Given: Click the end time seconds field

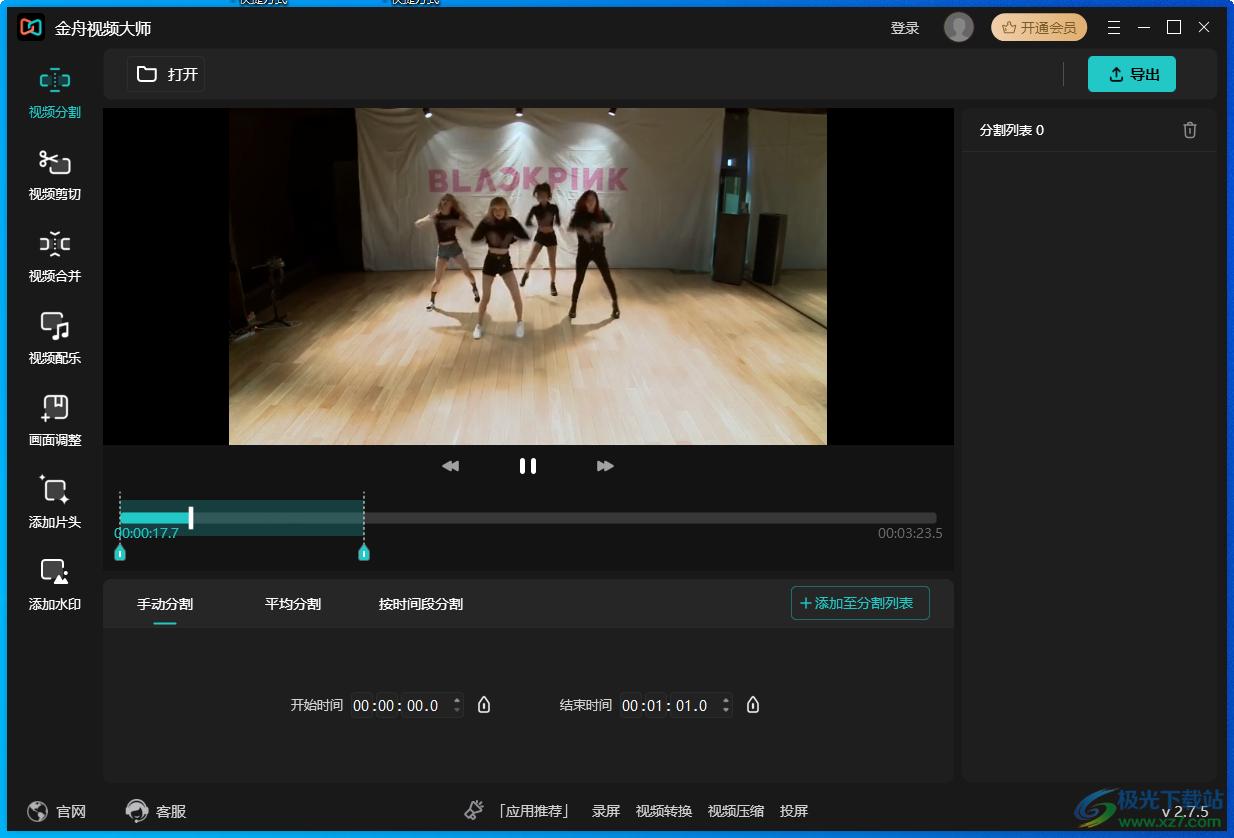Looking at the screenshot, I should (x=692, y=705).
